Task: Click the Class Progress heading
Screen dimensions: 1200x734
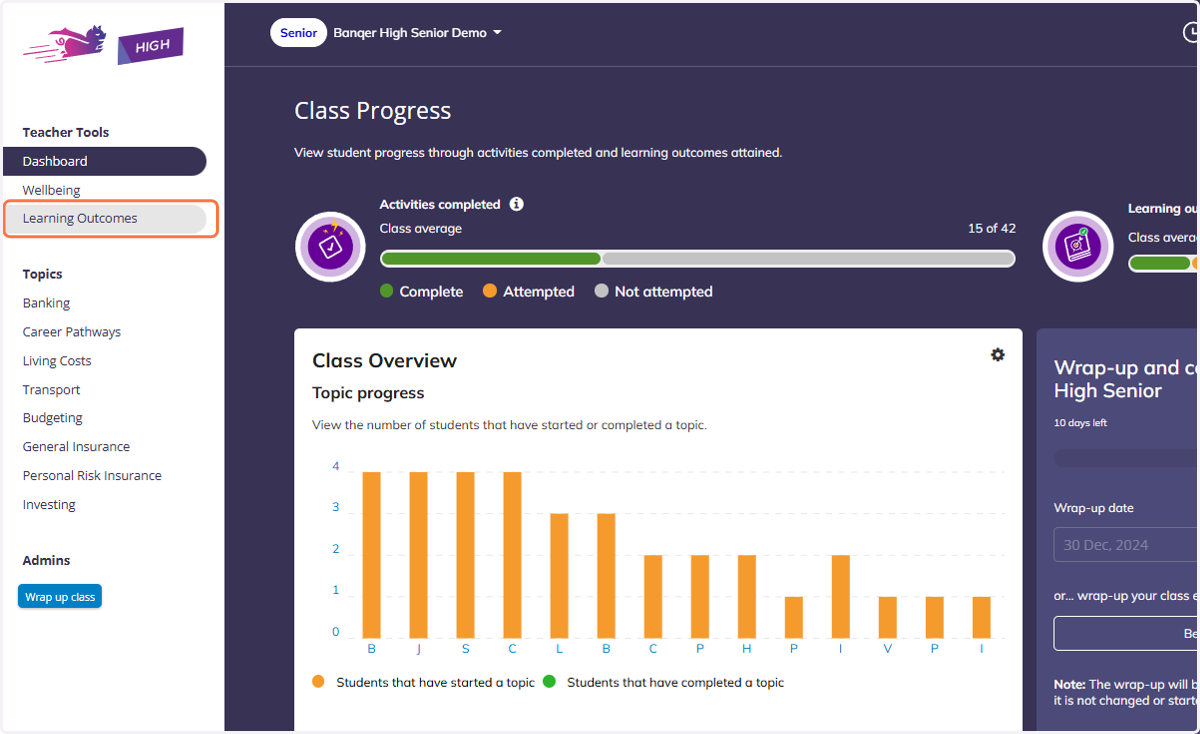Action: coord(372,111)
